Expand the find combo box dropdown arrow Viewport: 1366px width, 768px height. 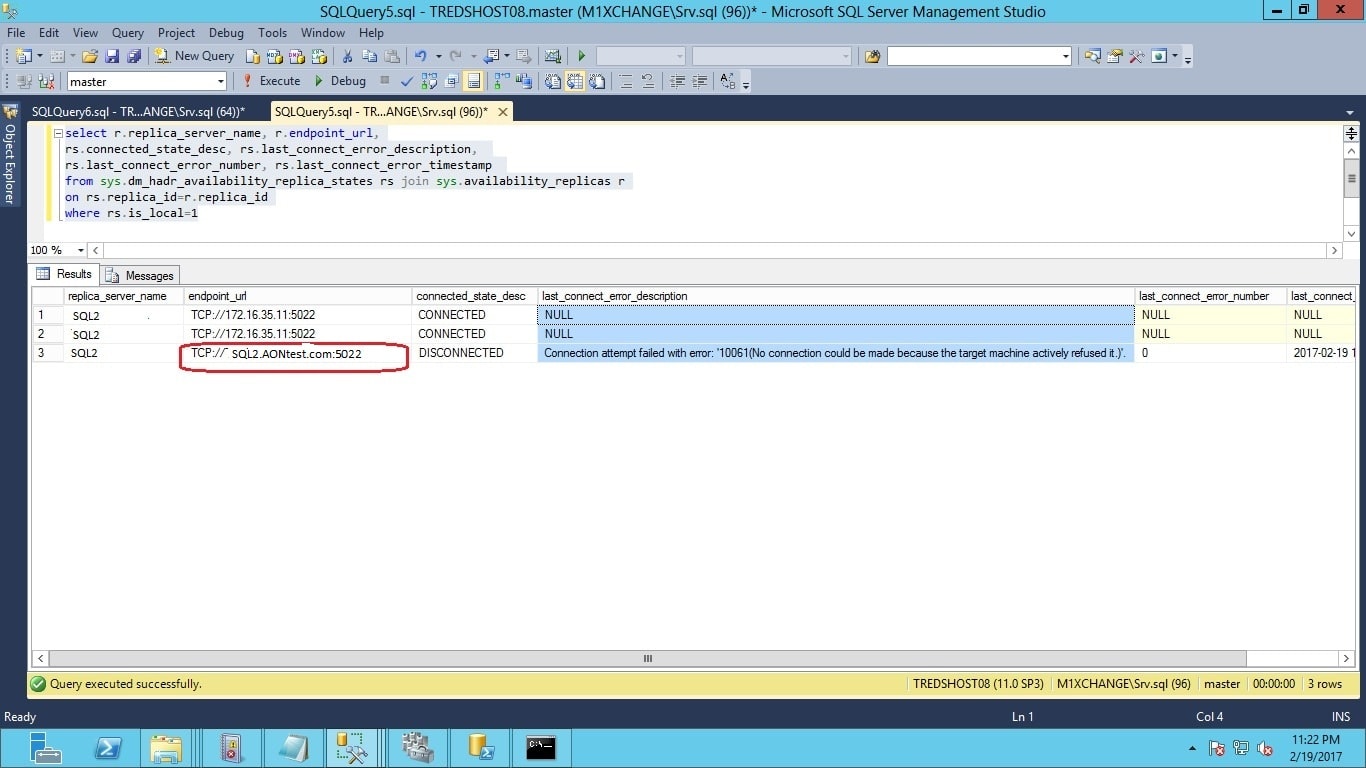[1066, 57]
